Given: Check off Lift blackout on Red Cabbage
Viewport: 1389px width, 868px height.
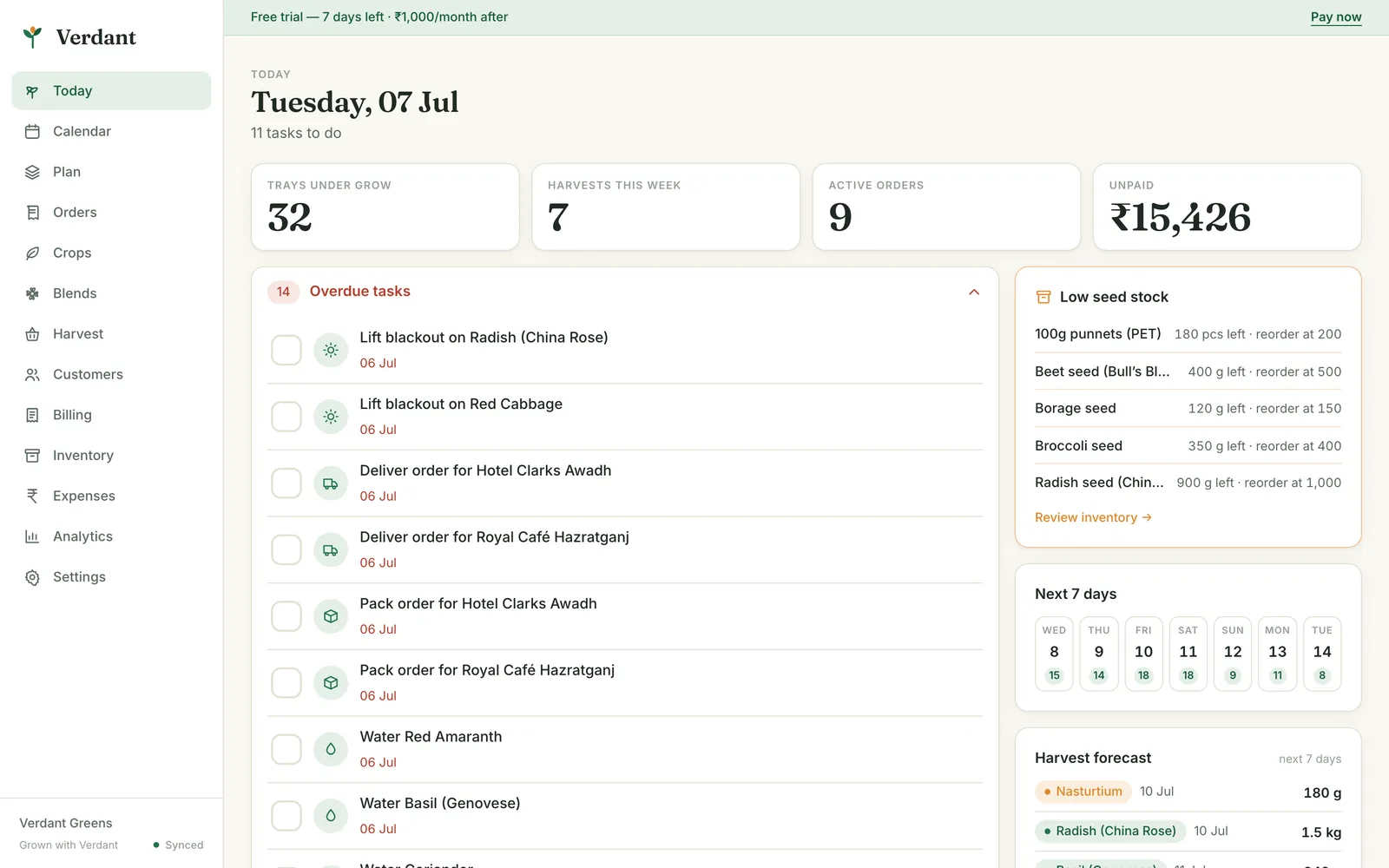Looking at the screenshot, I should (286, 417).
